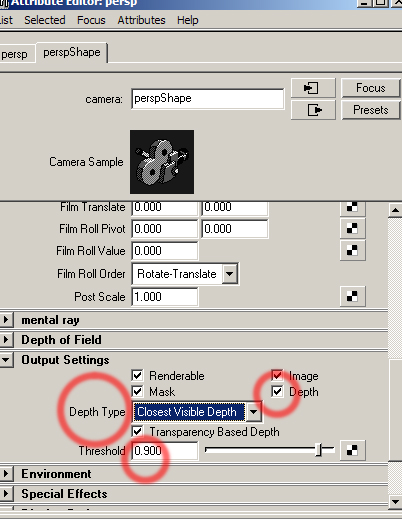402x519 pixels.
Task: Click checker map icon beside Post Scale
Action: click(x=353, y=296)
